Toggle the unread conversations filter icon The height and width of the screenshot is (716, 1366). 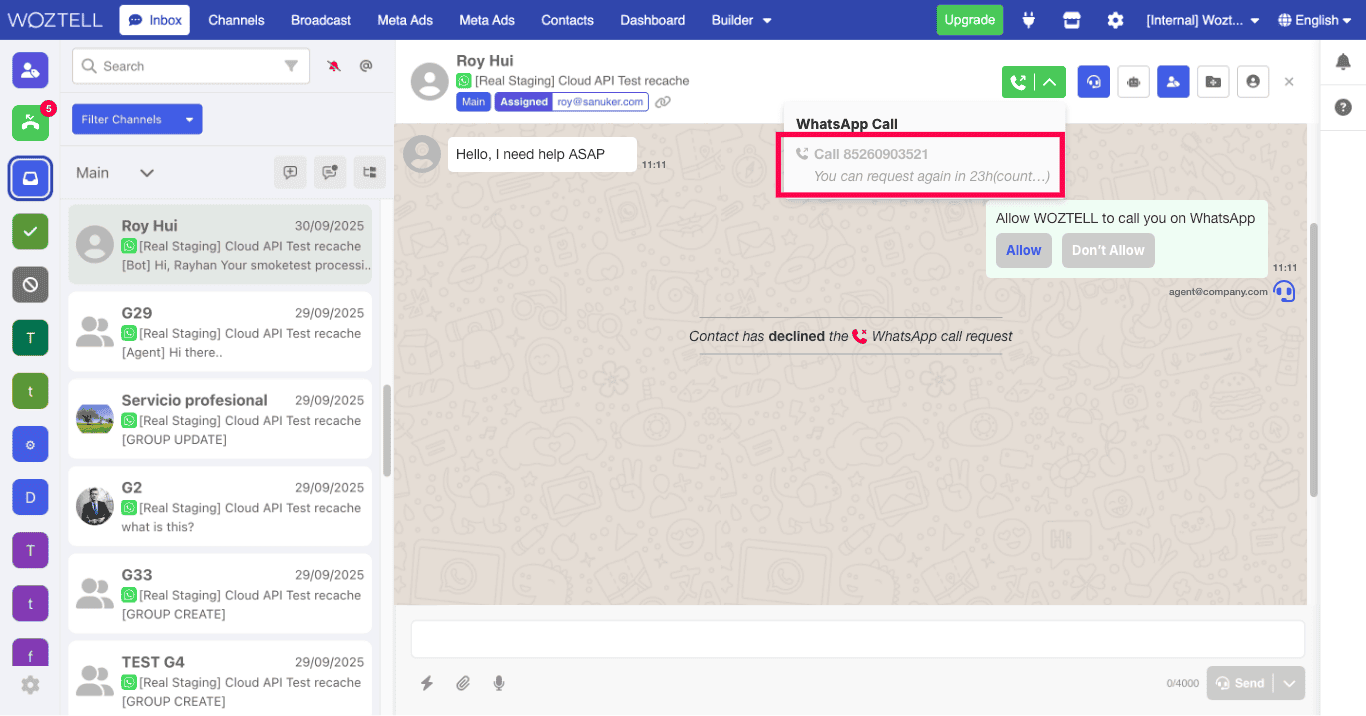tap(330, 172)
